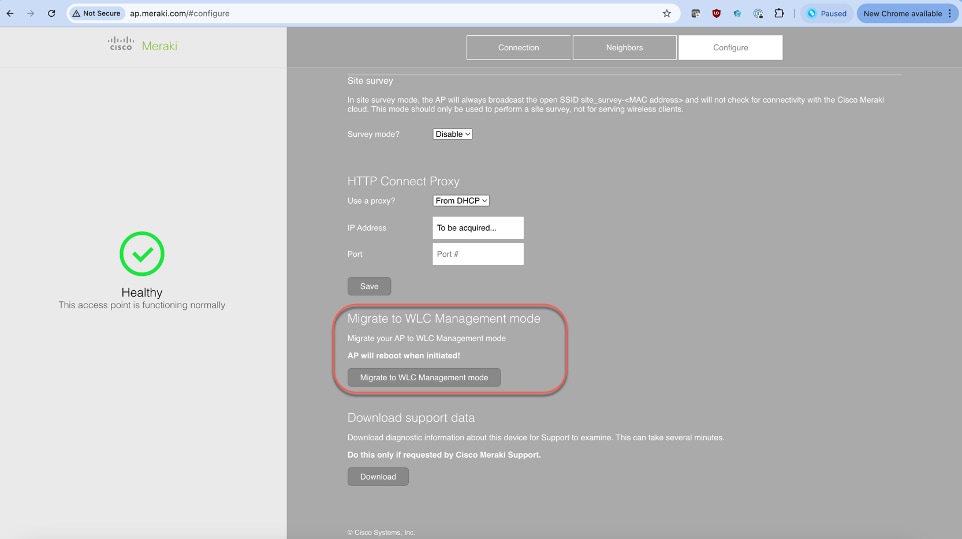Image resolution: width=962 pixels, height=539 pixels.
Task: Open the Chrome extensions puzzle menu
Action: pyautogui.click(x=779, y=13)
